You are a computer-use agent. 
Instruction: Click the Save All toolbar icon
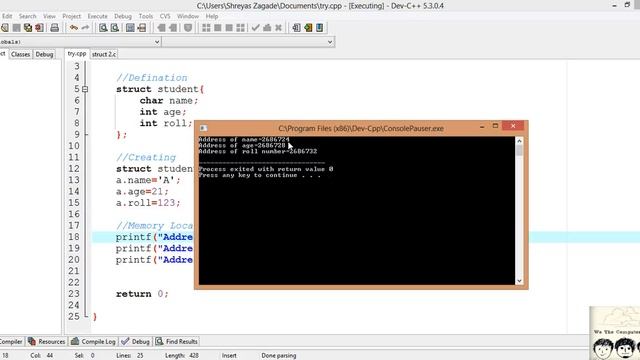click(x=28, y=28)
